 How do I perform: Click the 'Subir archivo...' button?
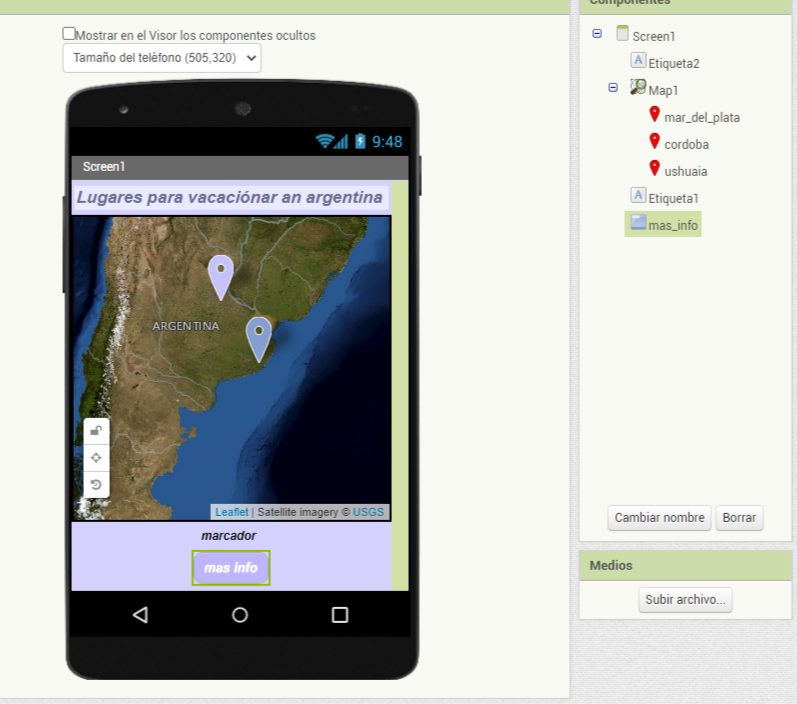pos(685,600)
